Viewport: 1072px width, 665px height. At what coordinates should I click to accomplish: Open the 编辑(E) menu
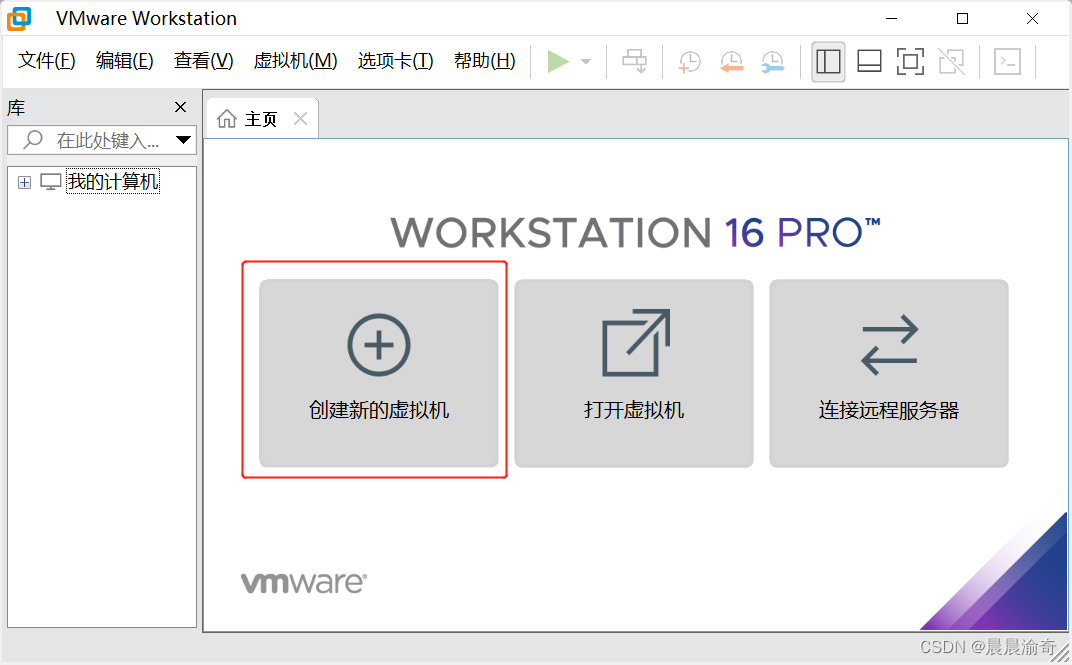[x=124, y=61]
